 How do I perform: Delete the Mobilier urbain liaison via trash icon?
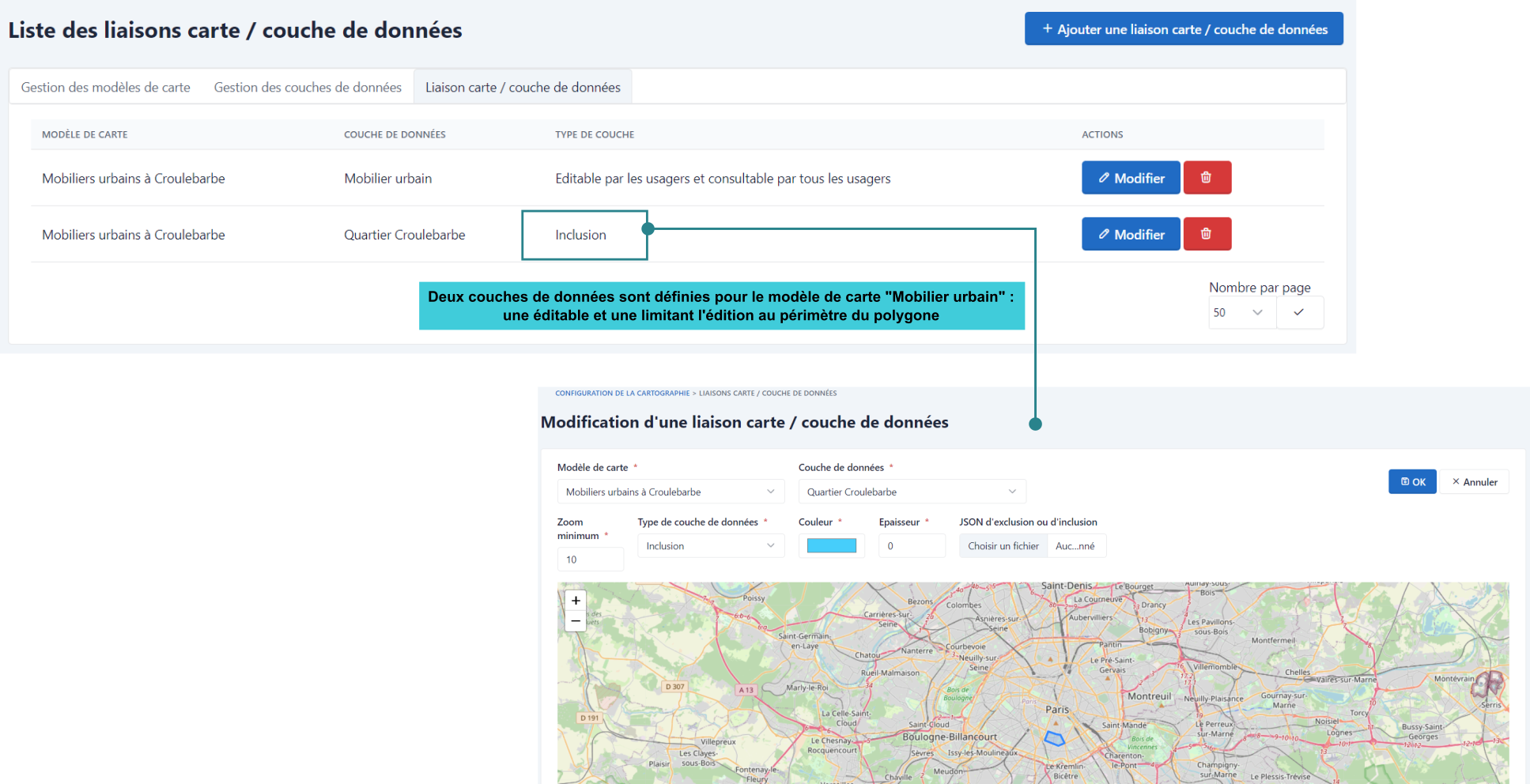point(1207,177)
